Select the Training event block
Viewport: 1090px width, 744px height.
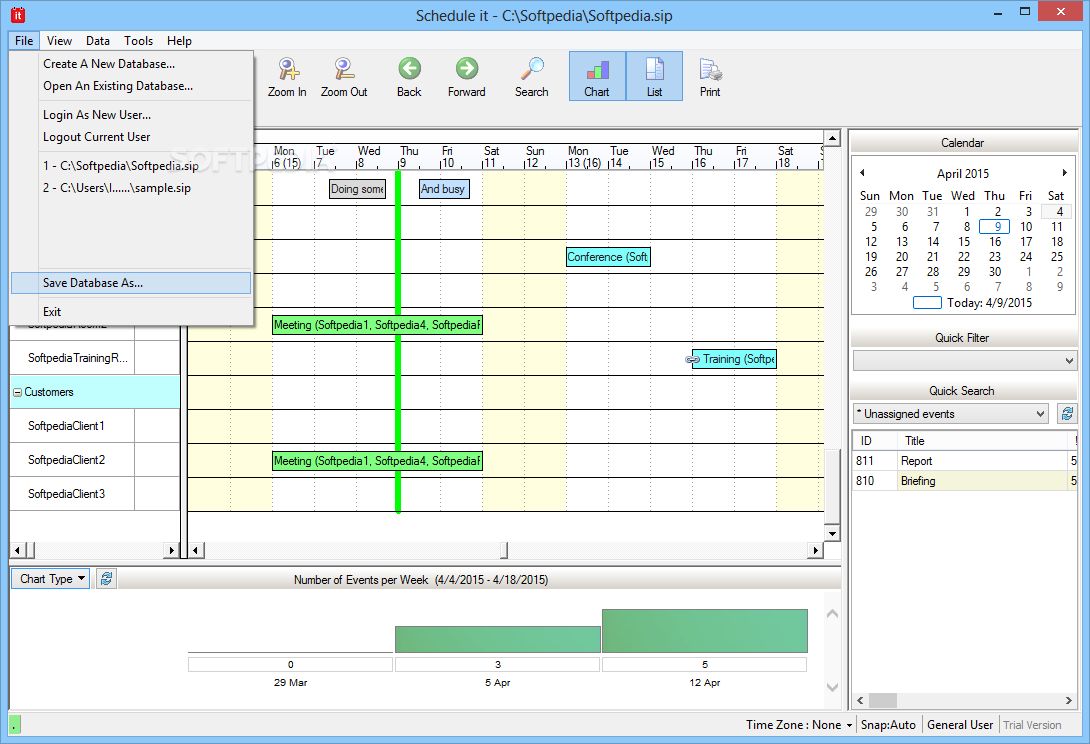pos(734,359)
